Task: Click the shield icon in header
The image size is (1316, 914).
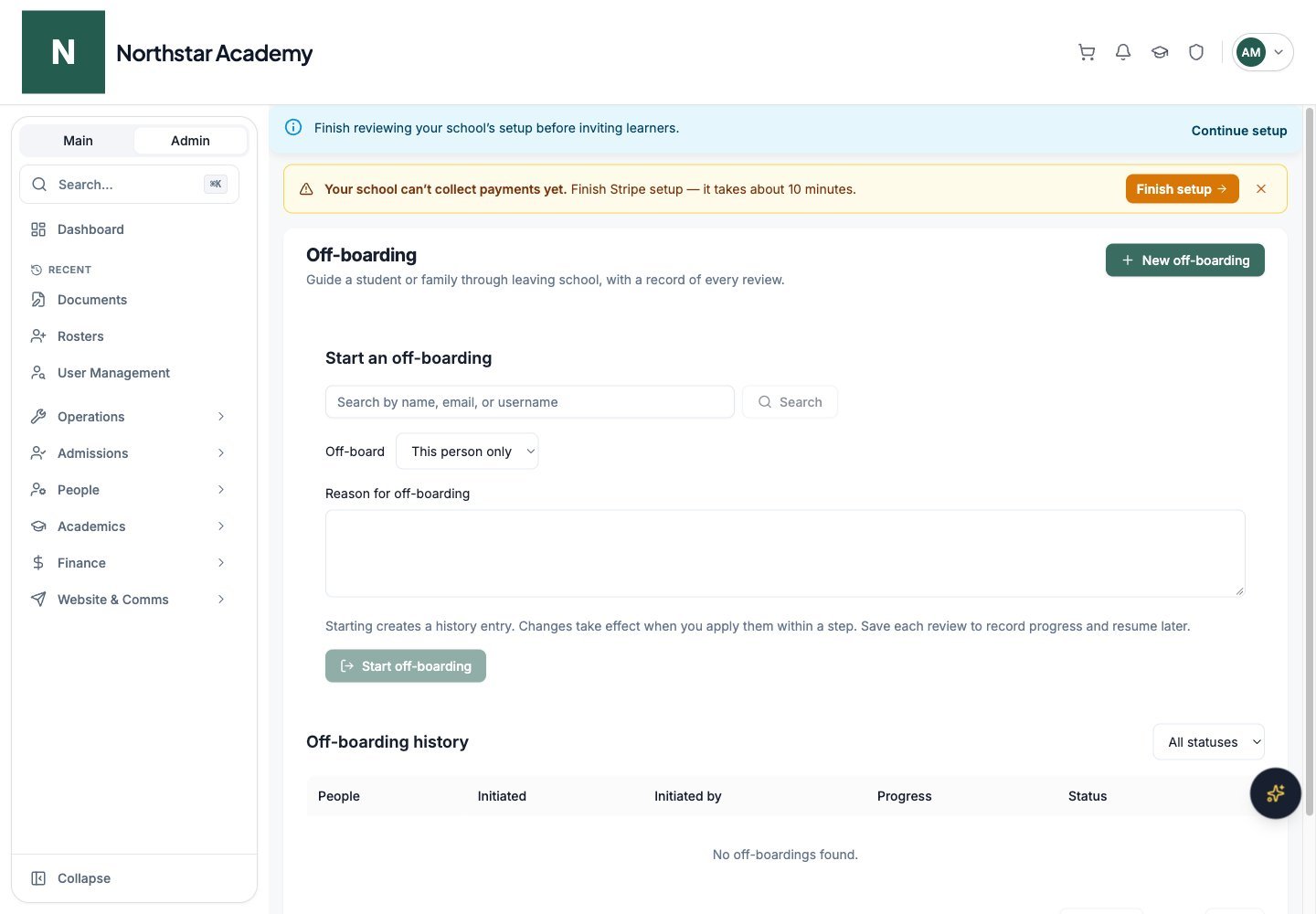Action: (x=1196, y=52)
